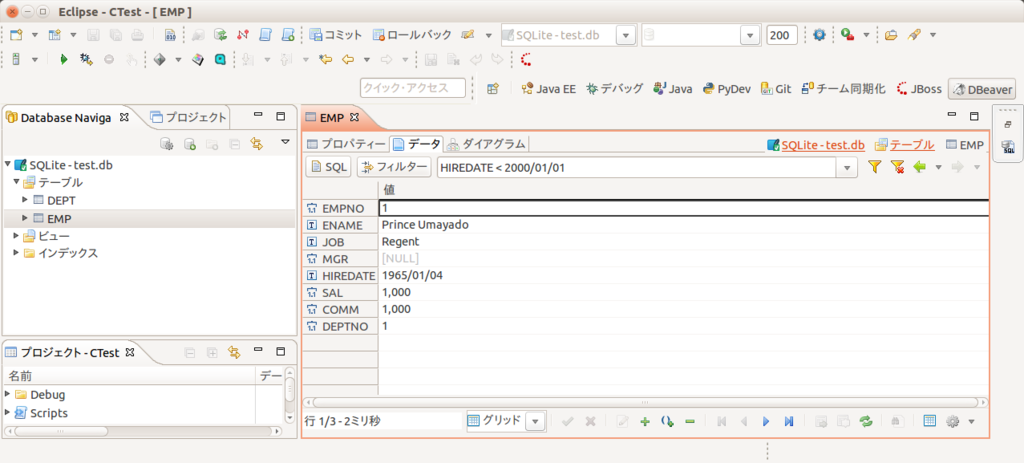The height and width of the screenshot is (463, 1024).
Task: Click the yellow Back navigation arrow
Action: (347, 59)
